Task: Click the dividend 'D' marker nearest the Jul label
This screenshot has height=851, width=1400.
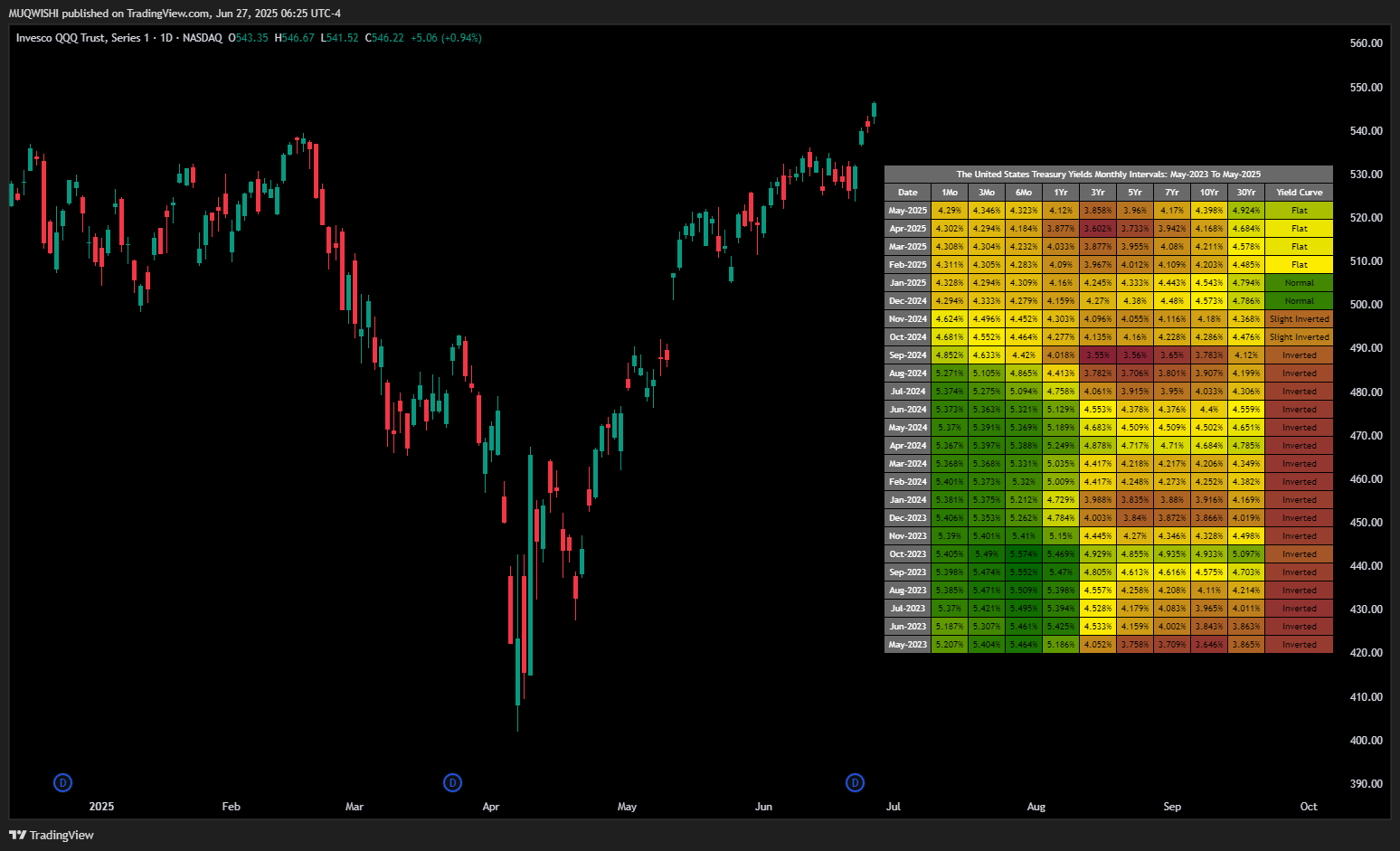Action: coord(855,783)
